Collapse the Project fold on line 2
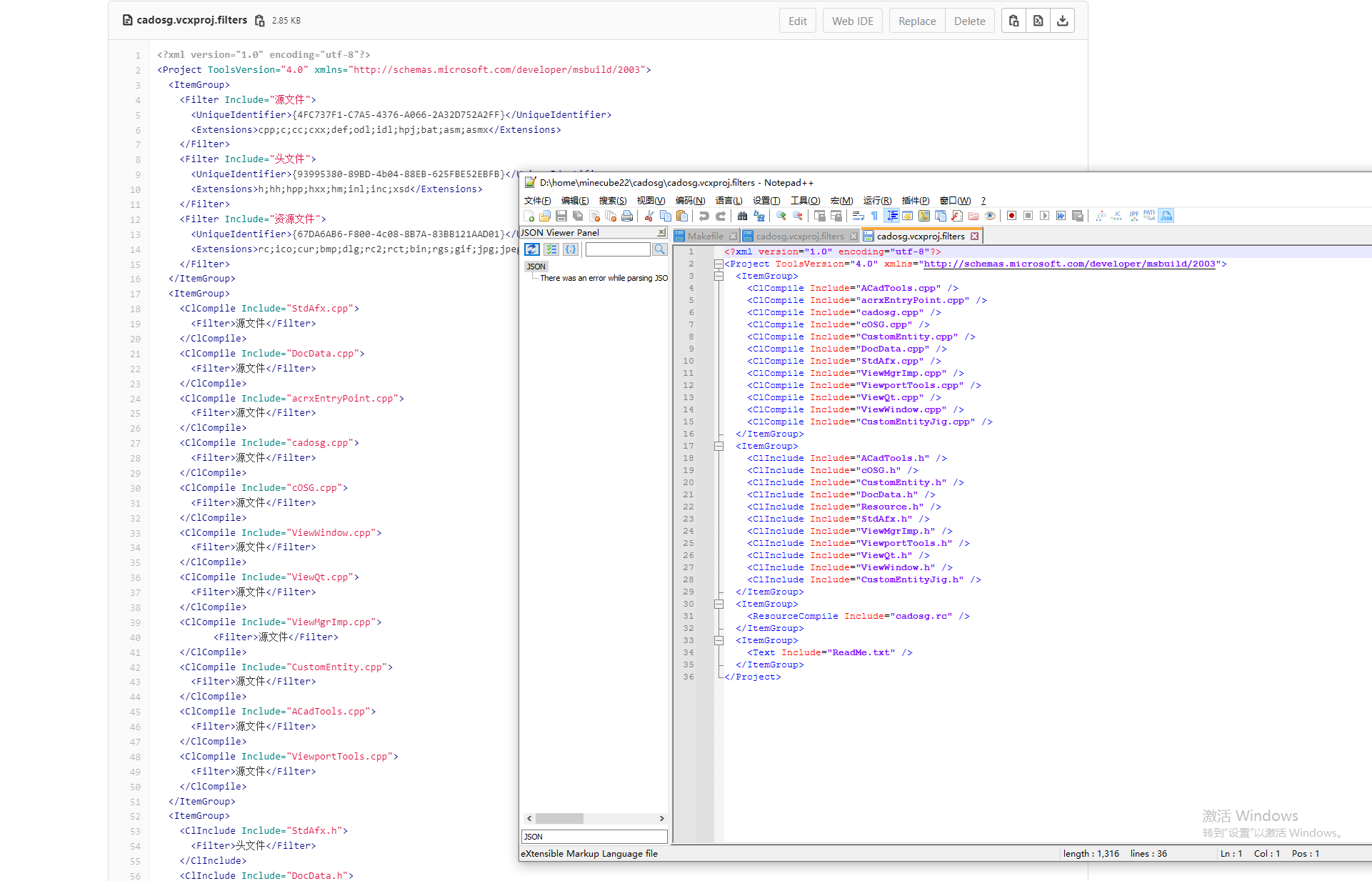 click(719, 264)
